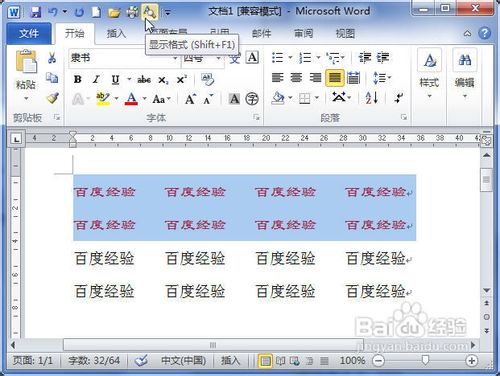
Task: Expand the Paste options arrow
Action: tap(26, 98)
